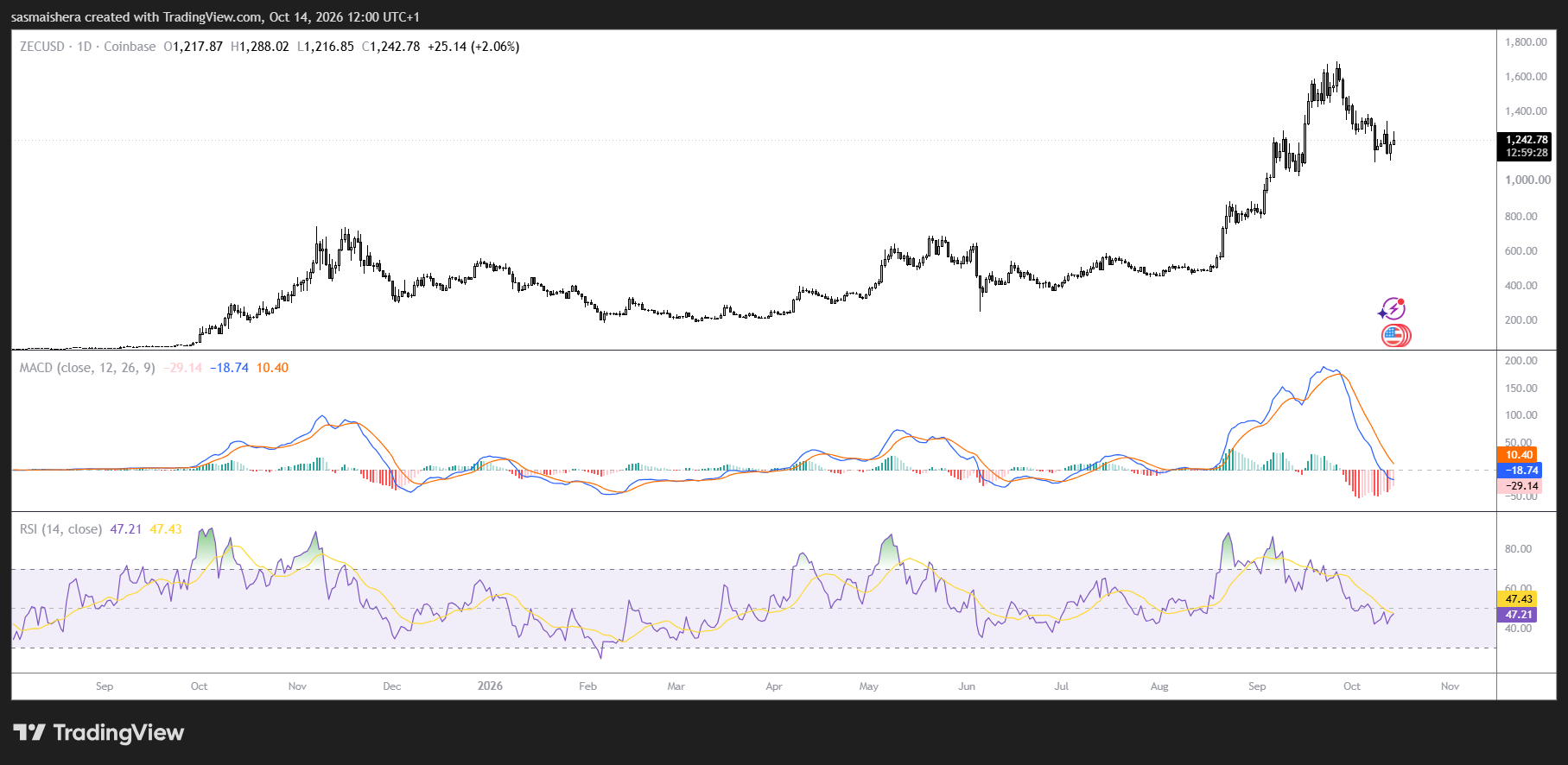Click the 1,800.00 price axis label
1568x765 pixels.
[x=1526, y=42]
